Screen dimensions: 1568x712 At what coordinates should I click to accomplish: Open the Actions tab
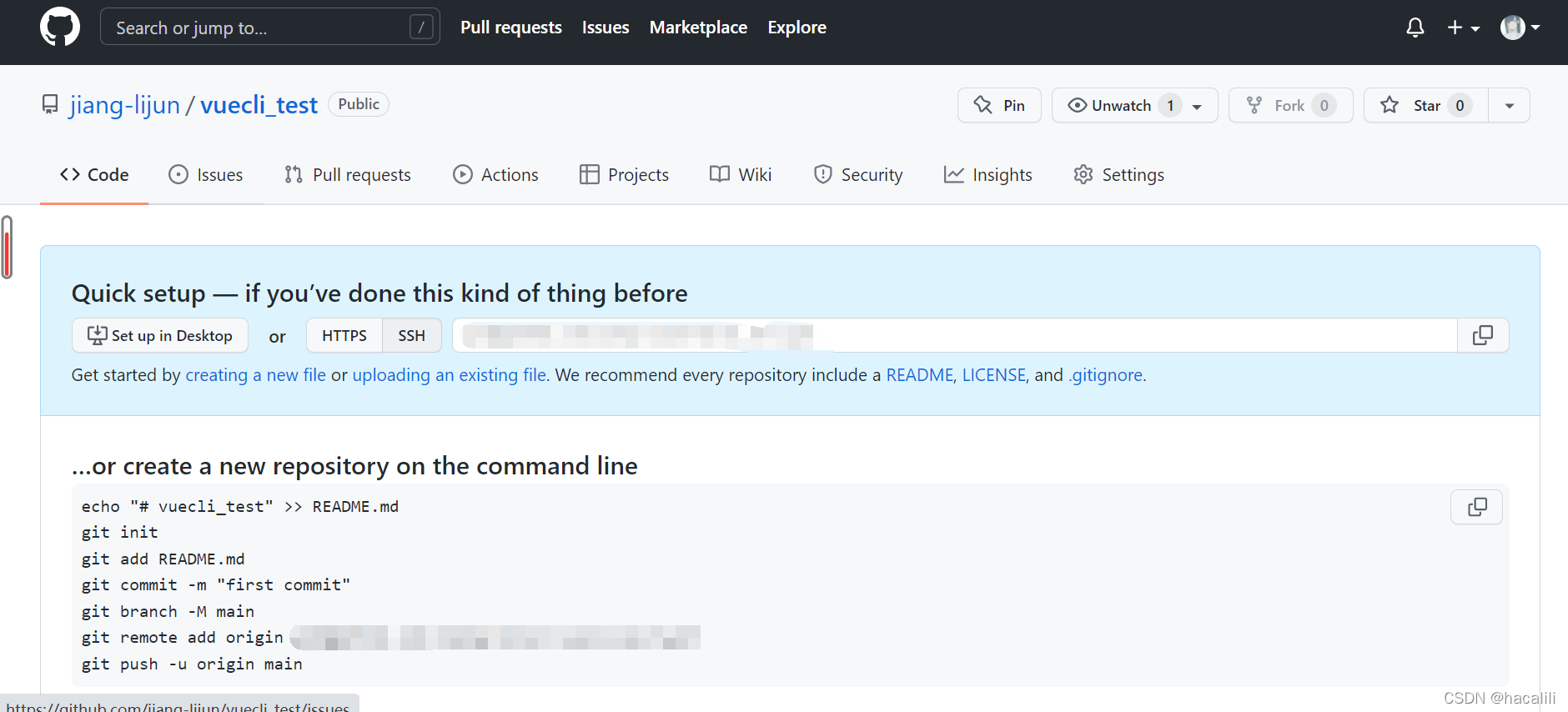495,174
